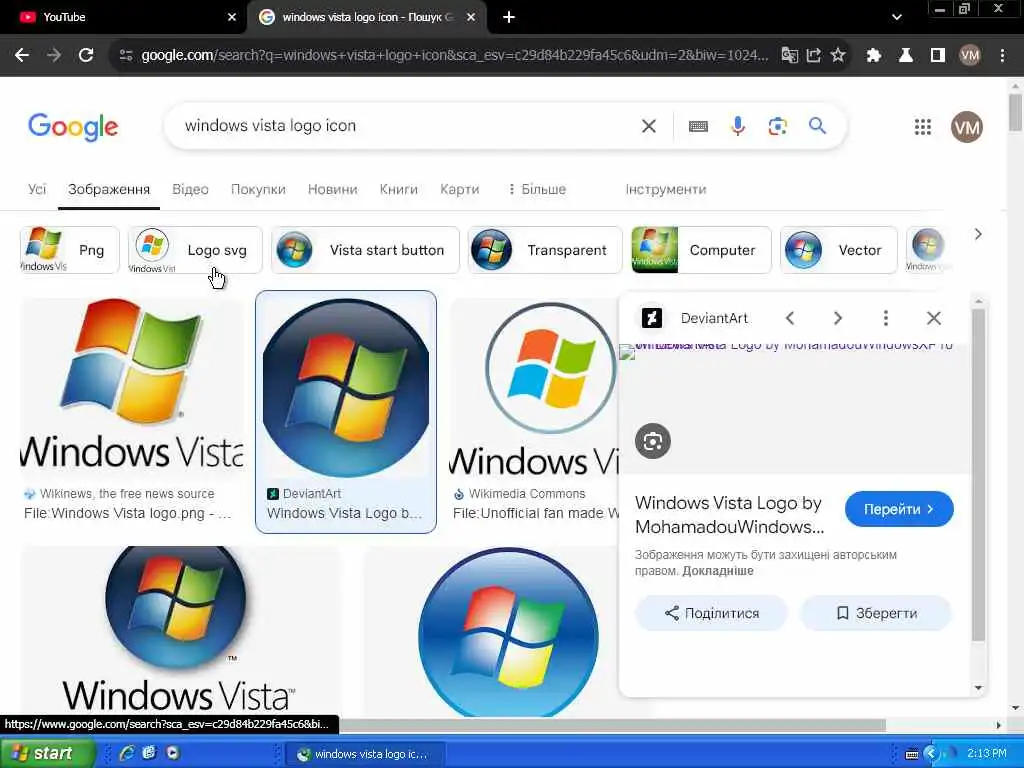Open site information icon in address bar

tap(126, 56)
